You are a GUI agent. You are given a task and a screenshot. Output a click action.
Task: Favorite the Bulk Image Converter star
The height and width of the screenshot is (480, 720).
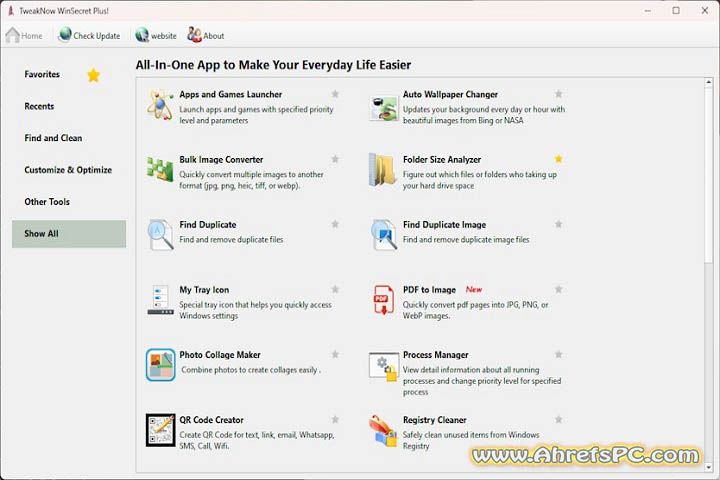335,159
